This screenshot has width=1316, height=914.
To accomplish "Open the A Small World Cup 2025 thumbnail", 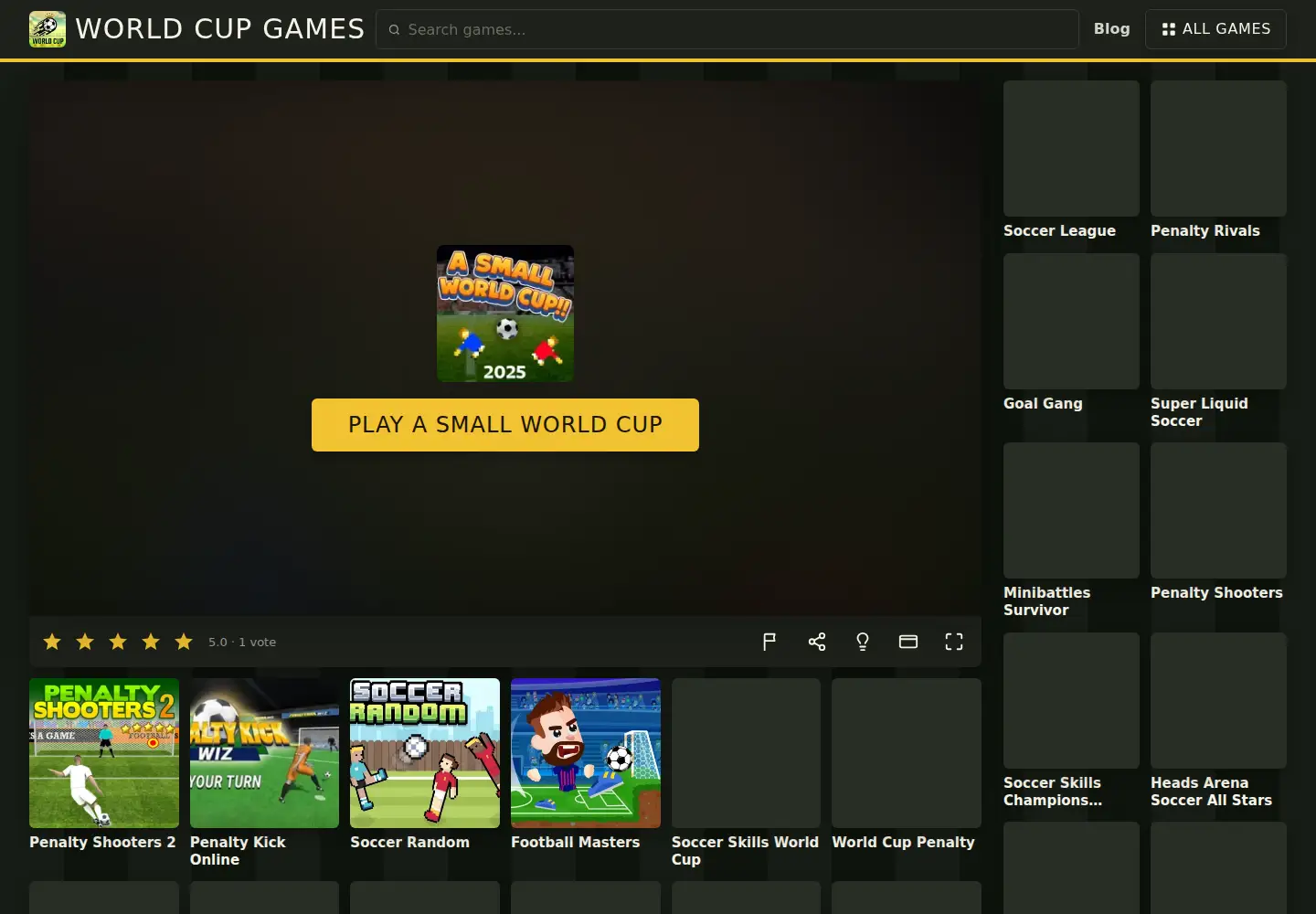I will (x=505, y=314).
